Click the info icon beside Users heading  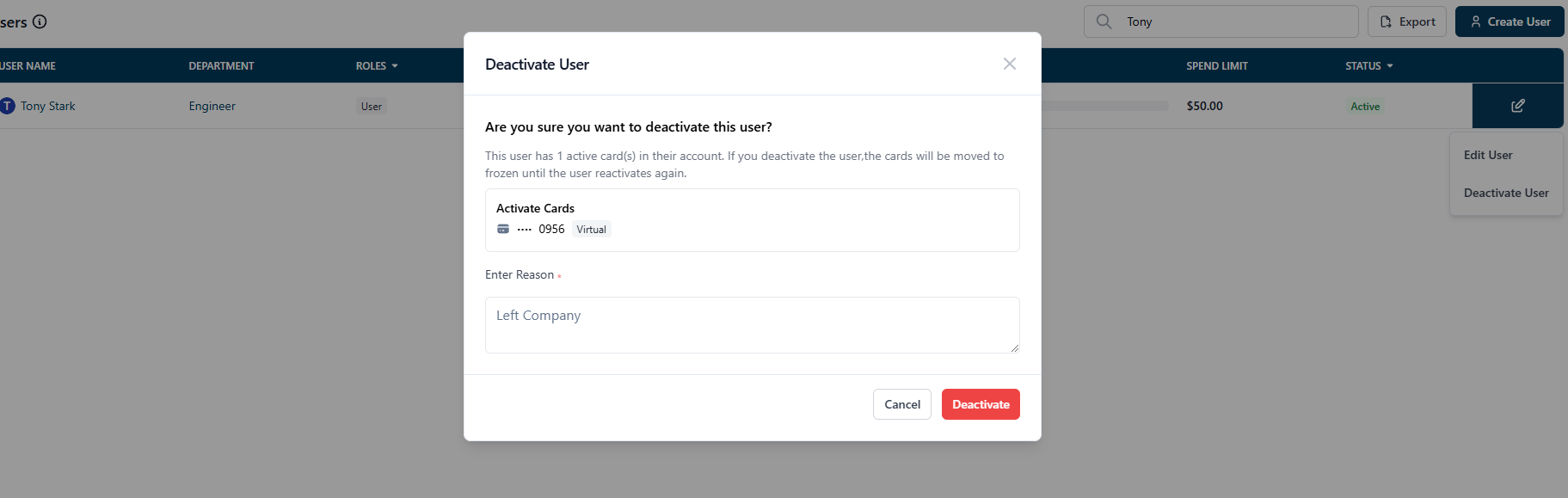(40, 22)
